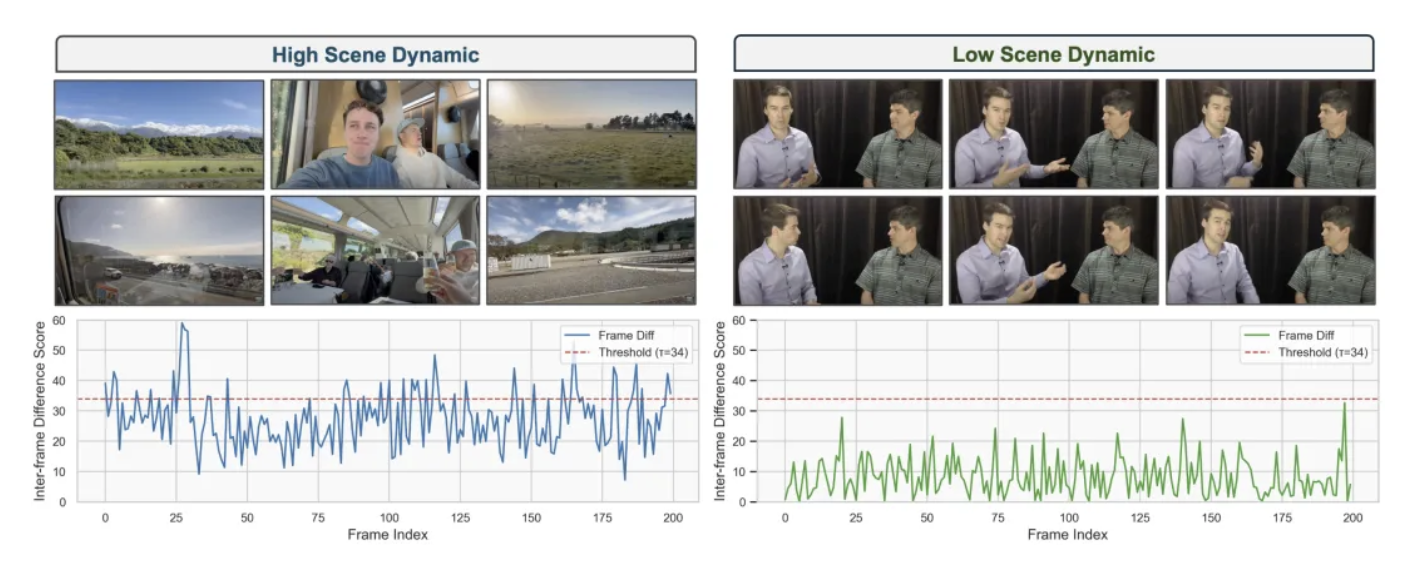Image resolution: width=1424 pixels, height=568 pixels.
Task: Click the y-axis tick '40' on green chart
Action: [x=738, y=381]
